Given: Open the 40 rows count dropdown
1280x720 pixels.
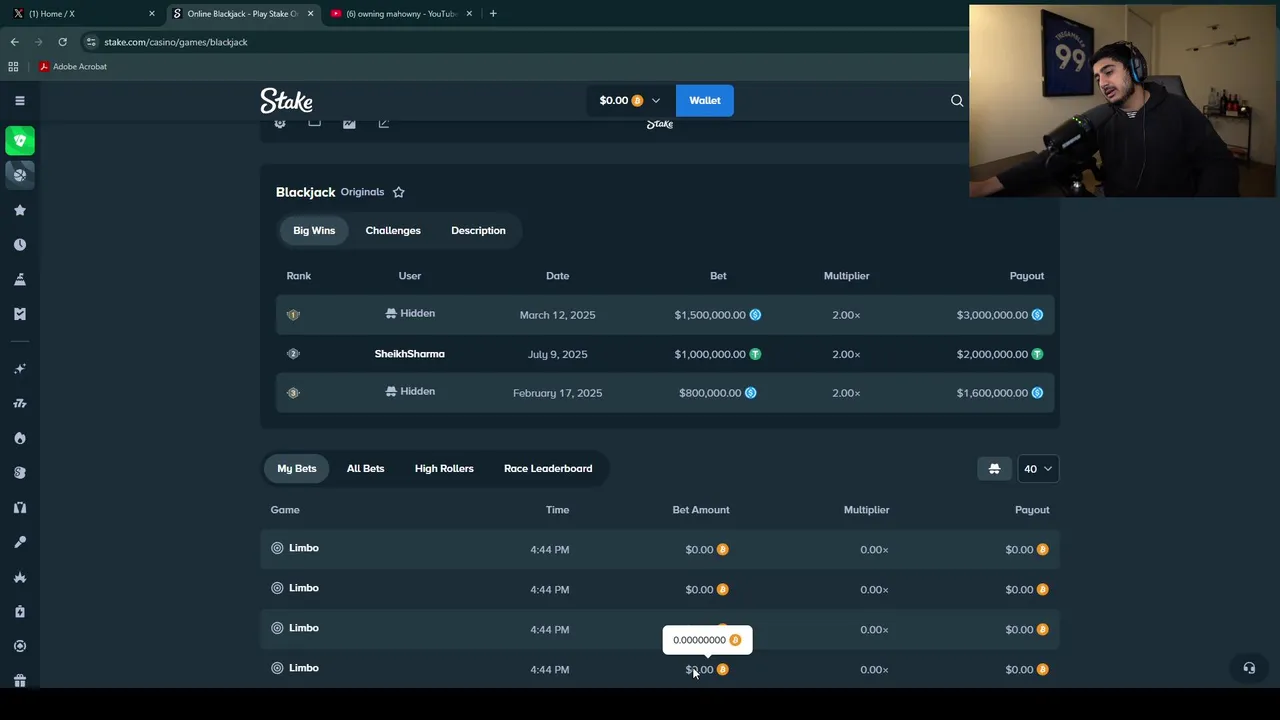Looking at the screenshot, I should tap(1037, 469).
